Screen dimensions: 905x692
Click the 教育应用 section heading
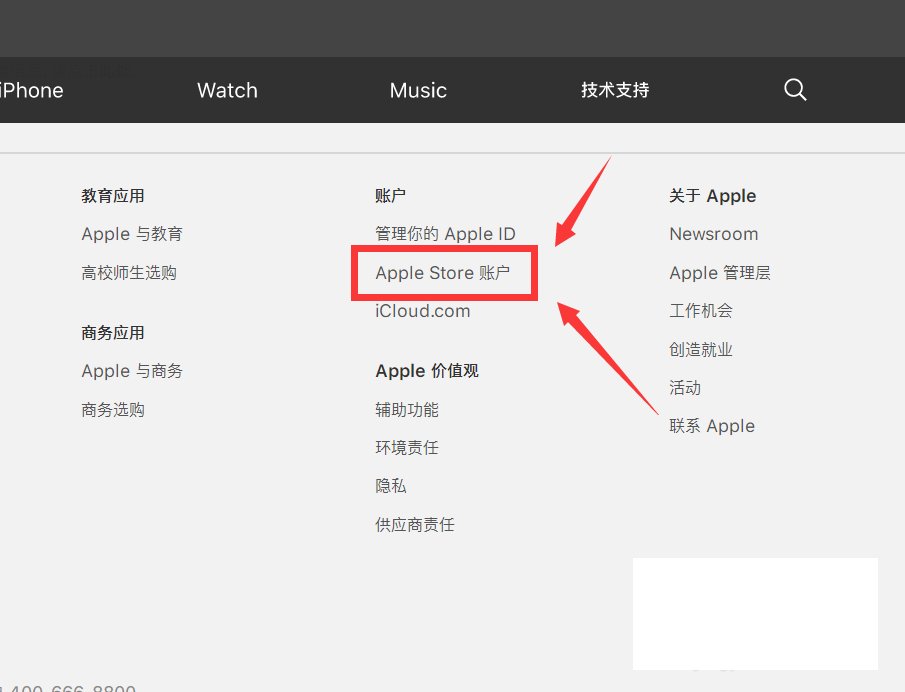pyautogui.click(x=113, y=196)
